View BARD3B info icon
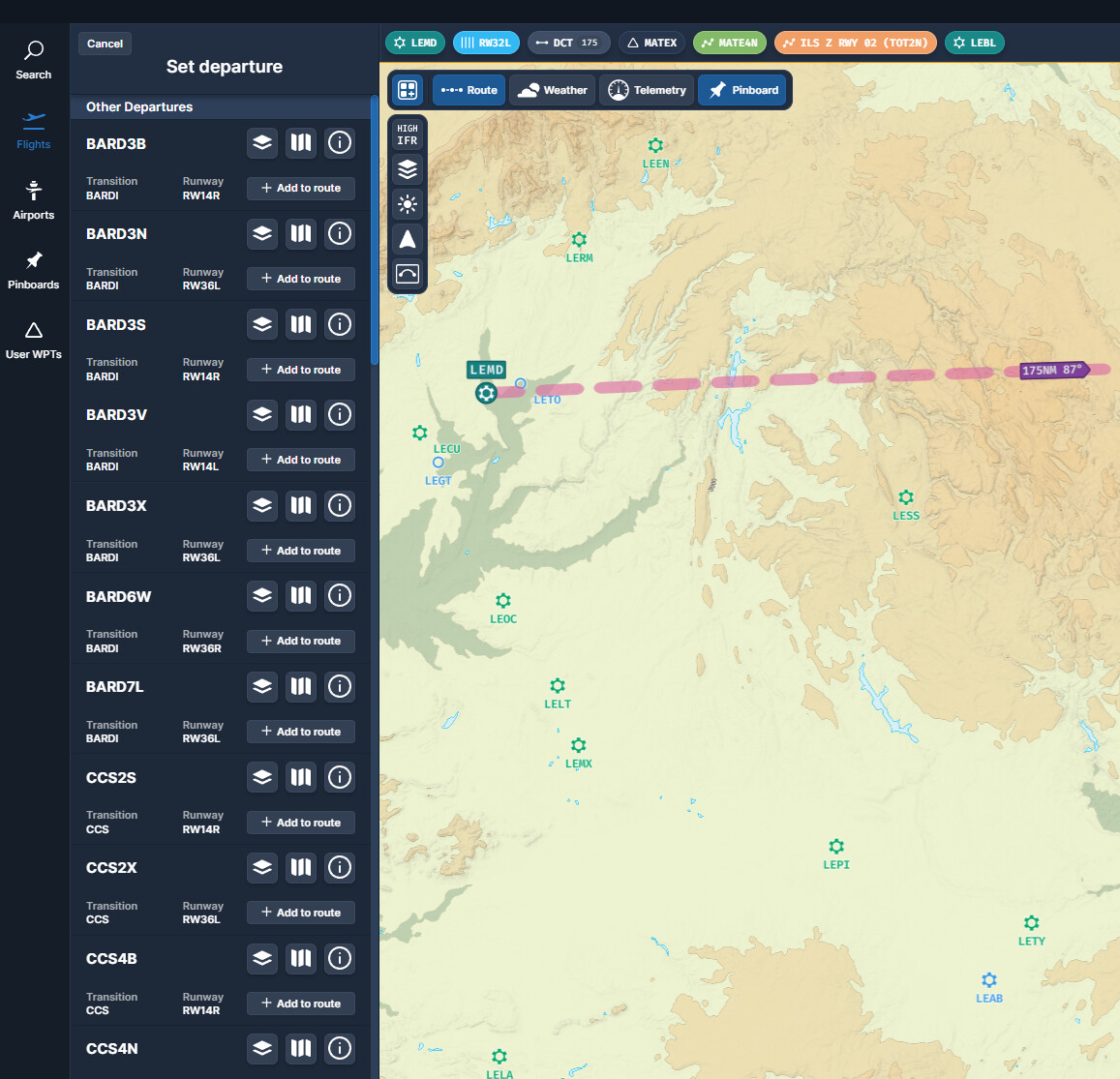The height and width of the screenshot is (1079, 1120). (339, 143)
